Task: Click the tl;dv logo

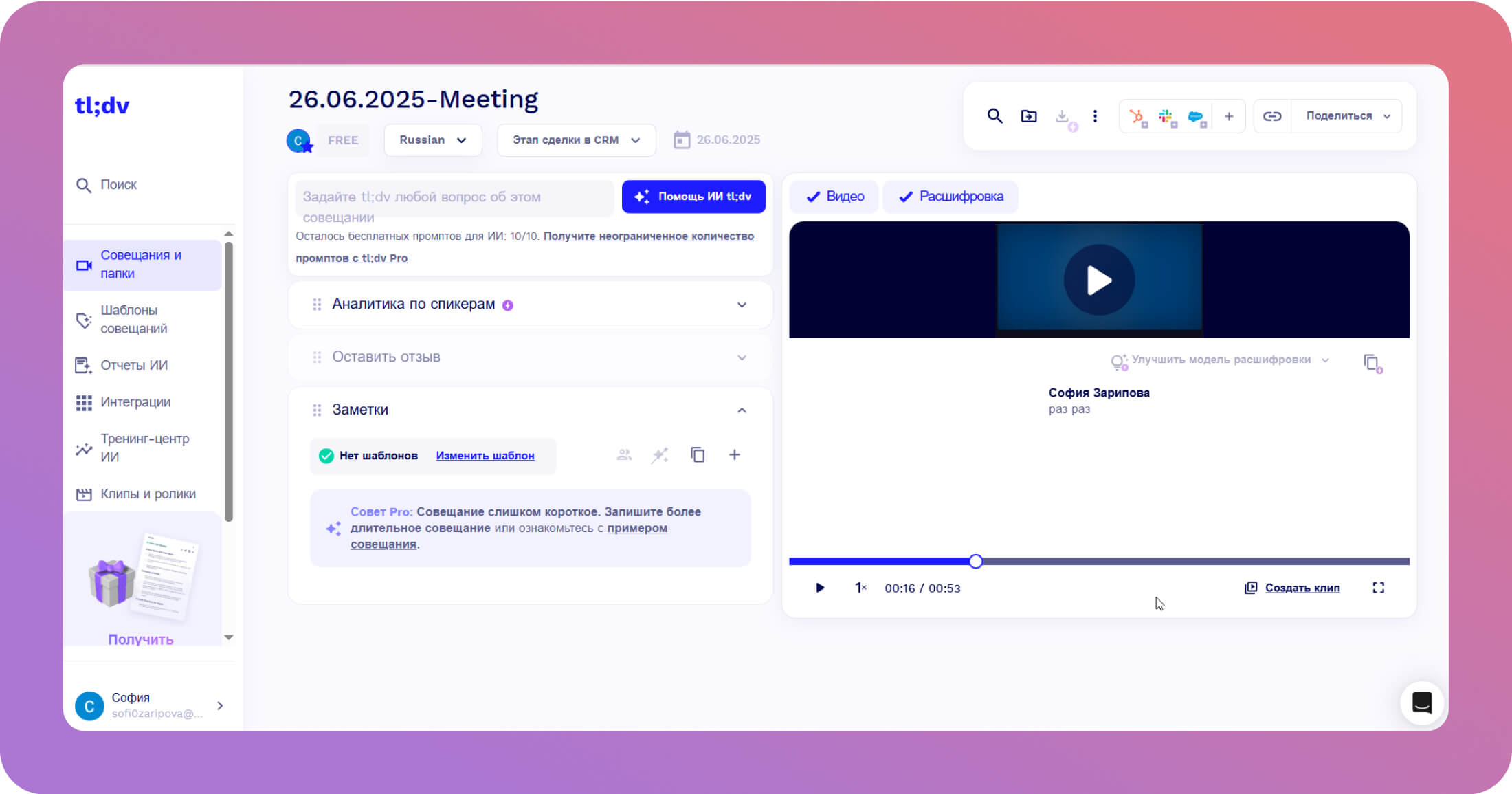Action: [x=102, y=105]
